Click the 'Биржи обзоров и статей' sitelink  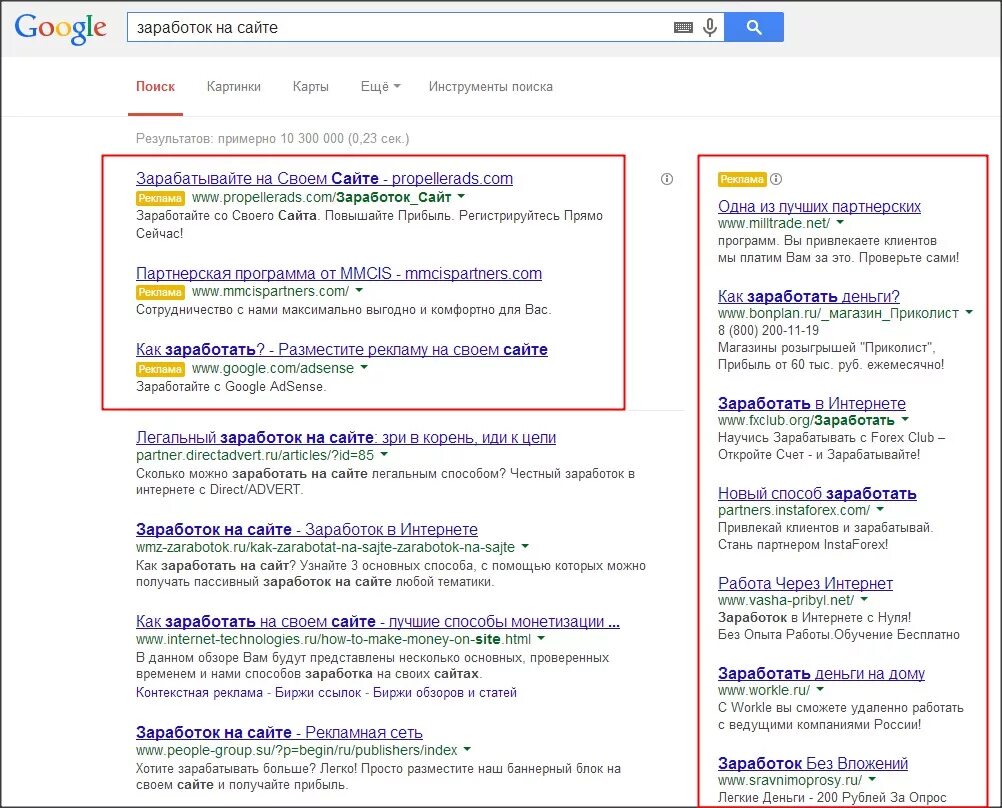coord(445,693)
